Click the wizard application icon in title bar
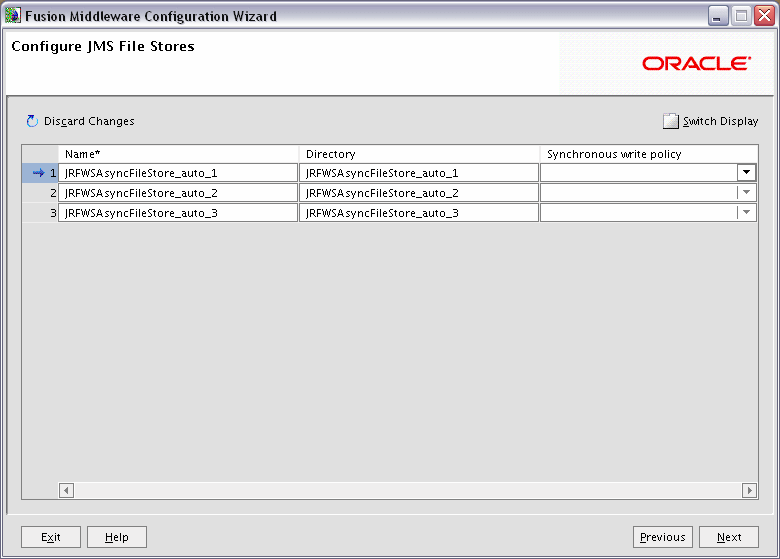 (x=12, y=16)
